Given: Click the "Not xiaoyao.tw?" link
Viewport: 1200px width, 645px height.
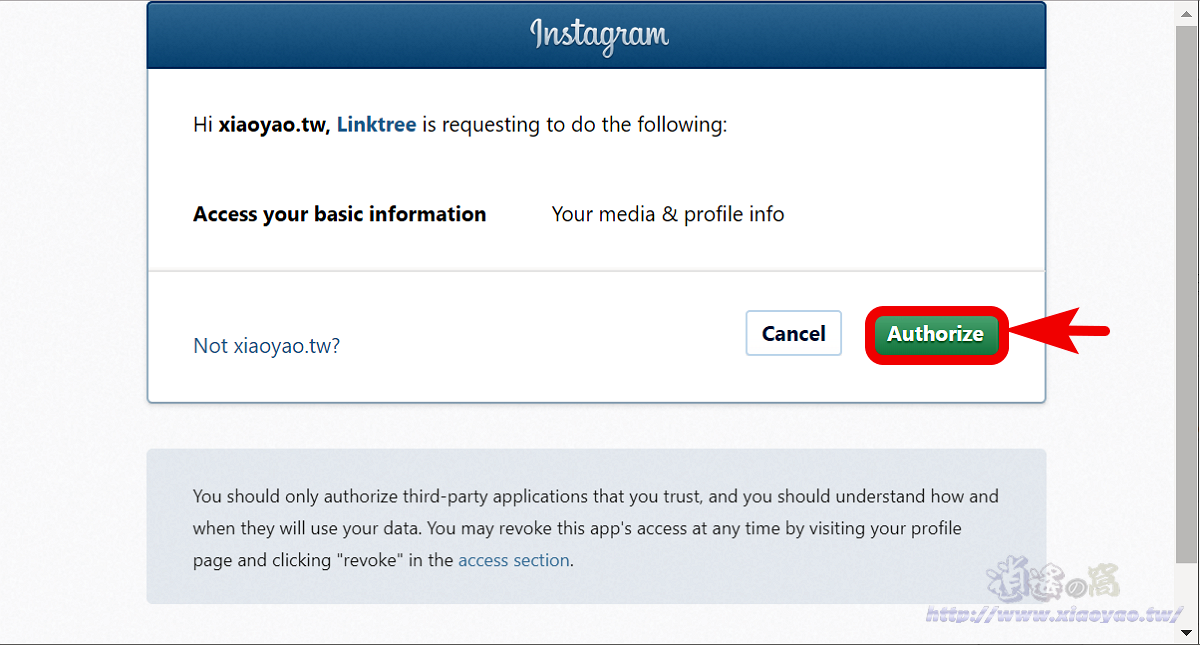Looking at the screenshot, I should (x=266, y=346).
